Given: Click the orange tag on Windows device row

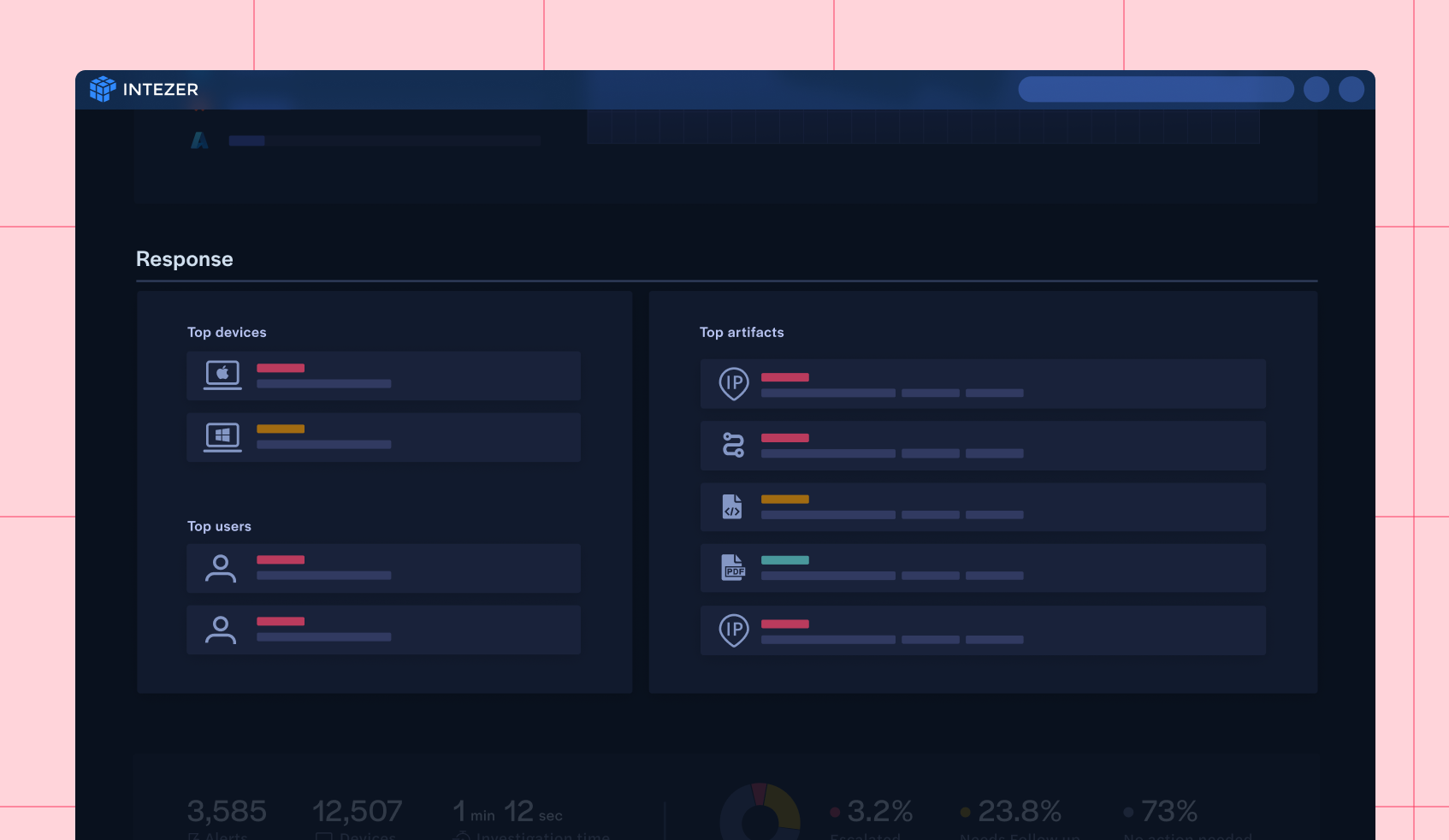Looking at the screenshot, I should tap(281, 429).
